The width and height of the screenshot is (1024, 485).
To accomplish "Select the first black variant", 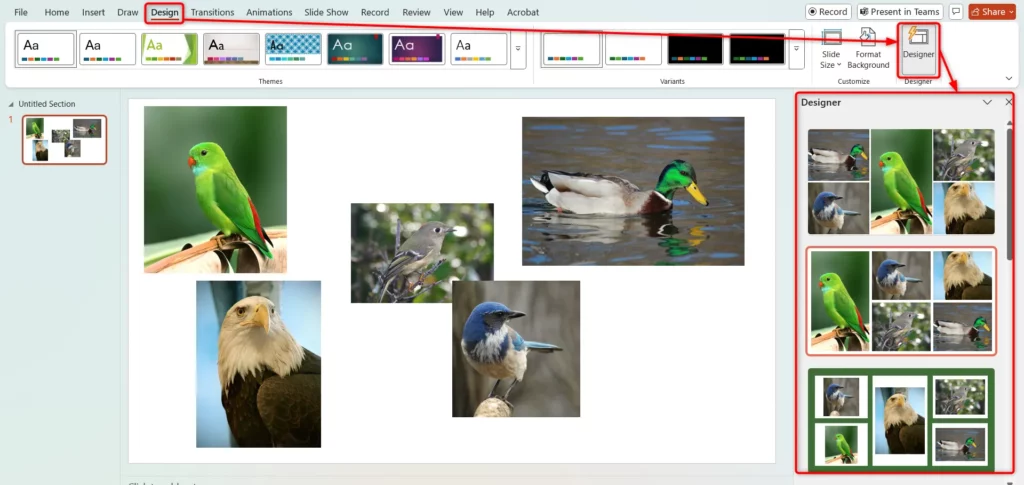I will pos(695,48).
